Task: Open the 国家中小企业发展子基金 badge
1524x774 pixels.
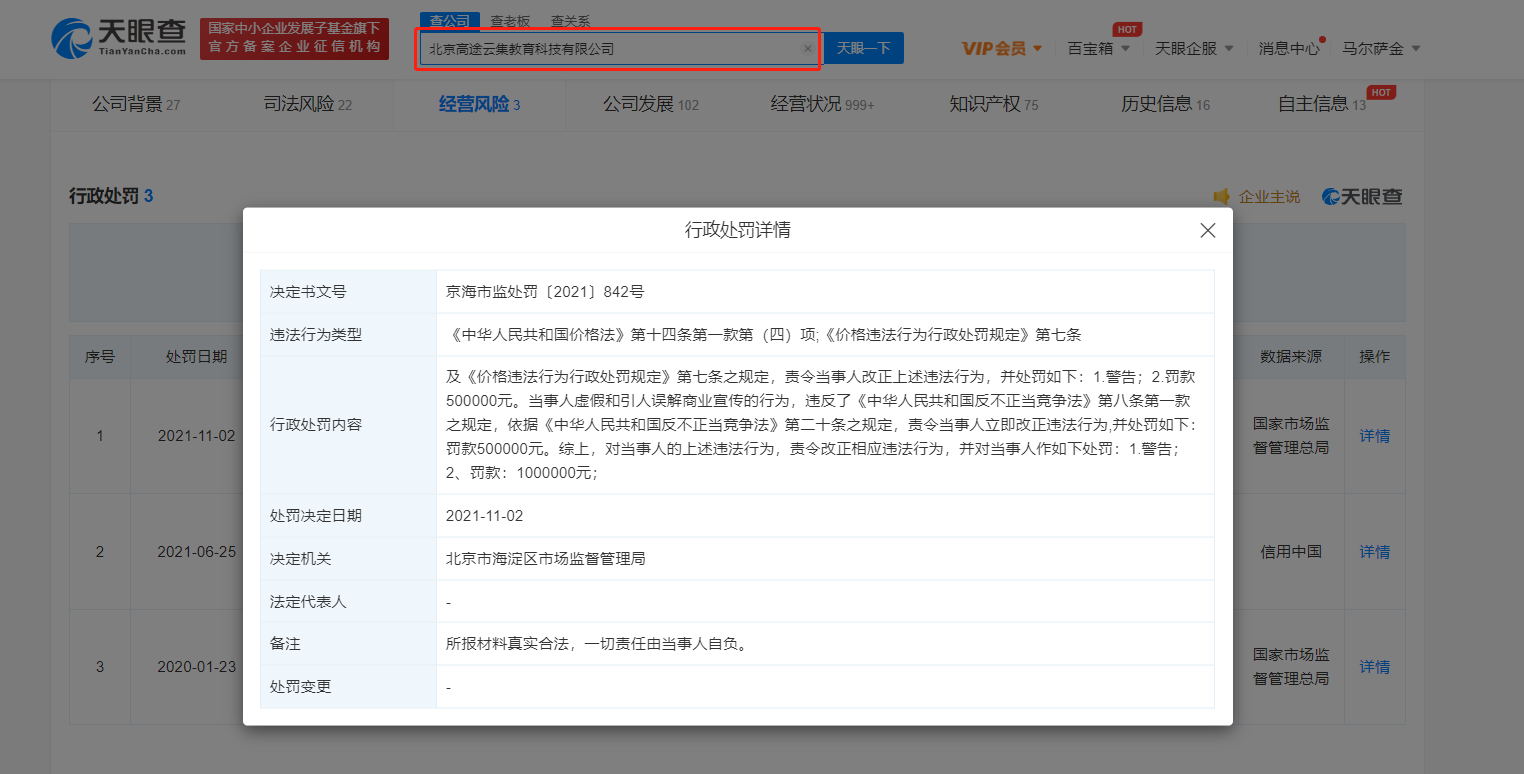Action: click(294, 40)
